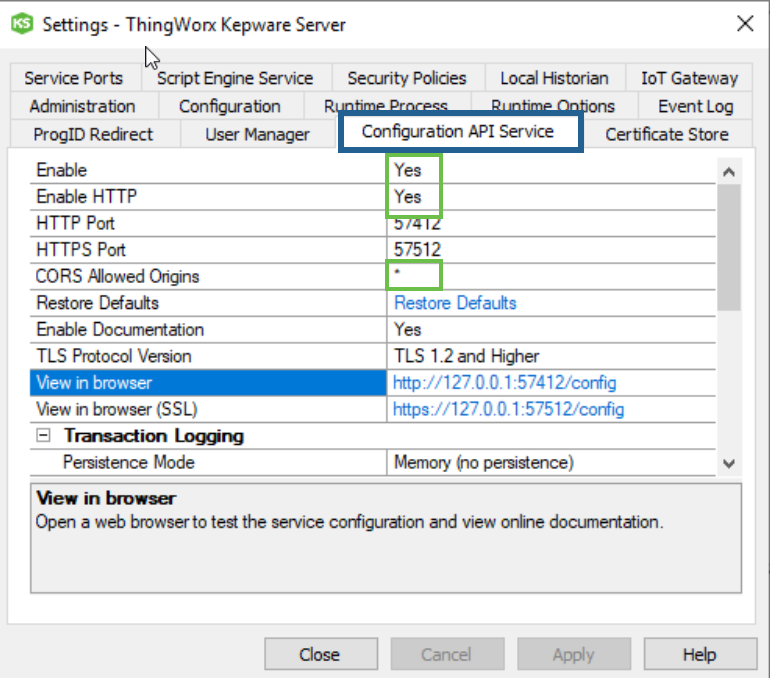Click scrollbar up arrow in property list

729,172
